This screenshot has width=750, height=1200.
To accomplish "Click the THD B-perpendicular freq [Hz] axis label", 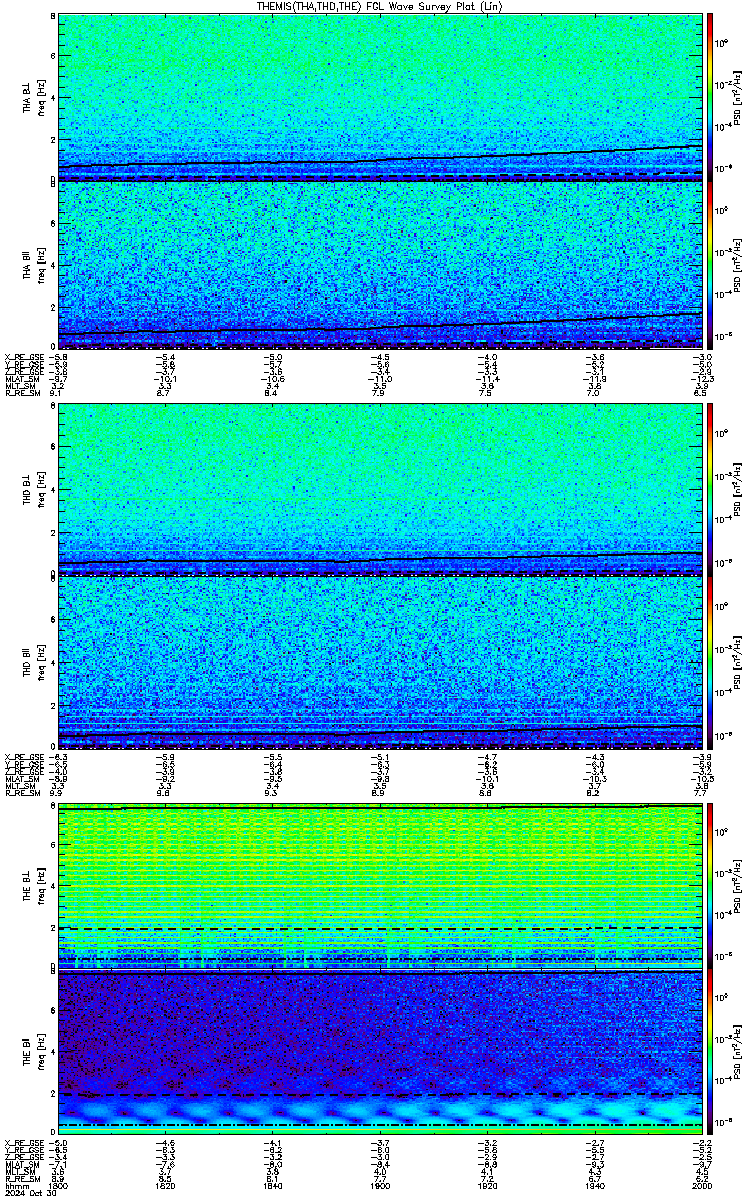I will tap(40, 489).
